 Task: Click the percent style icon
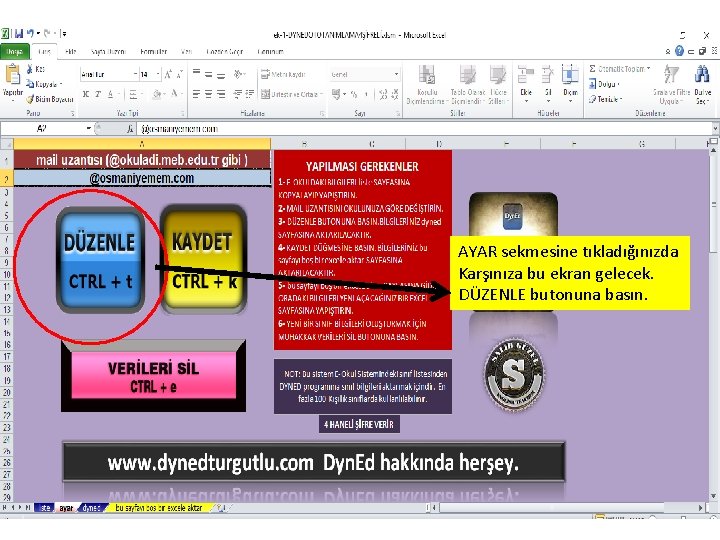coord(354,94)
